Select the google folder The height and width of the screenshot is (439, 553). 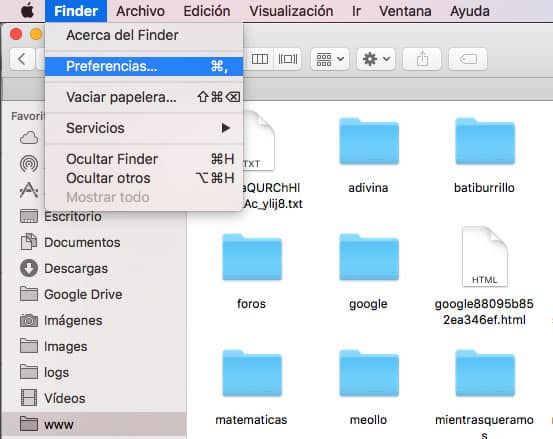pos(369,257)
